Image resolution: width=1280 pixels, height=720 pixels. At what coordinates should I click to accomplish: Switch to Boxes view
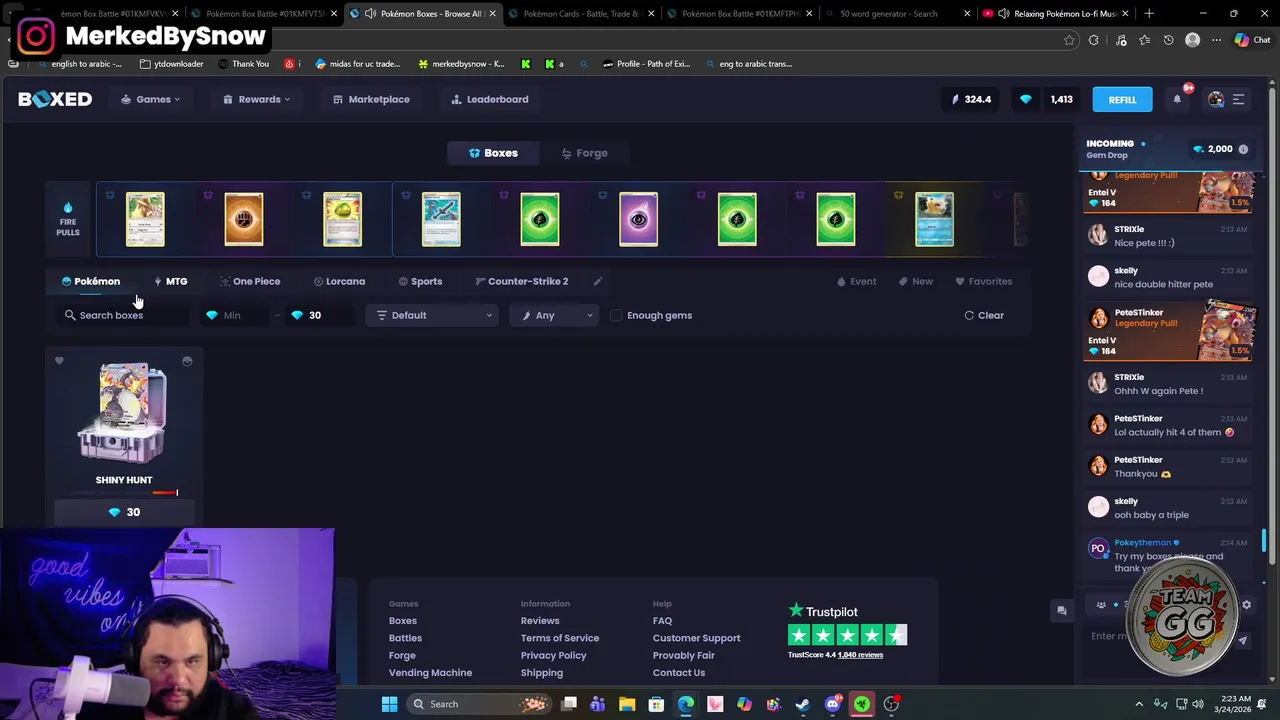click(x=494, y=153)
